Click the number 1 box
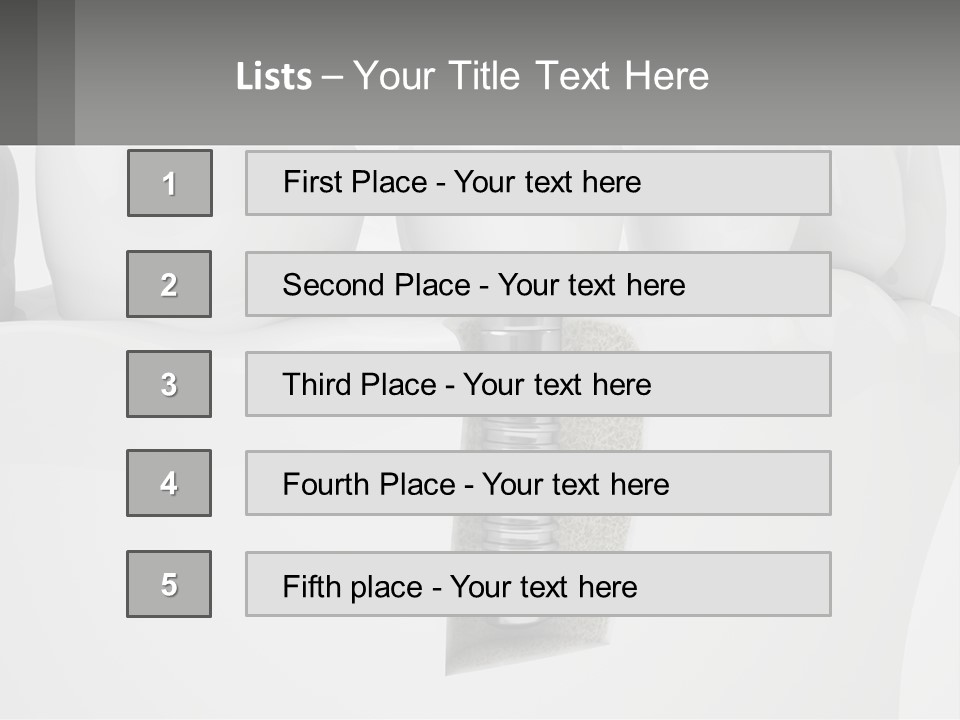 click(x=170, y=183)
